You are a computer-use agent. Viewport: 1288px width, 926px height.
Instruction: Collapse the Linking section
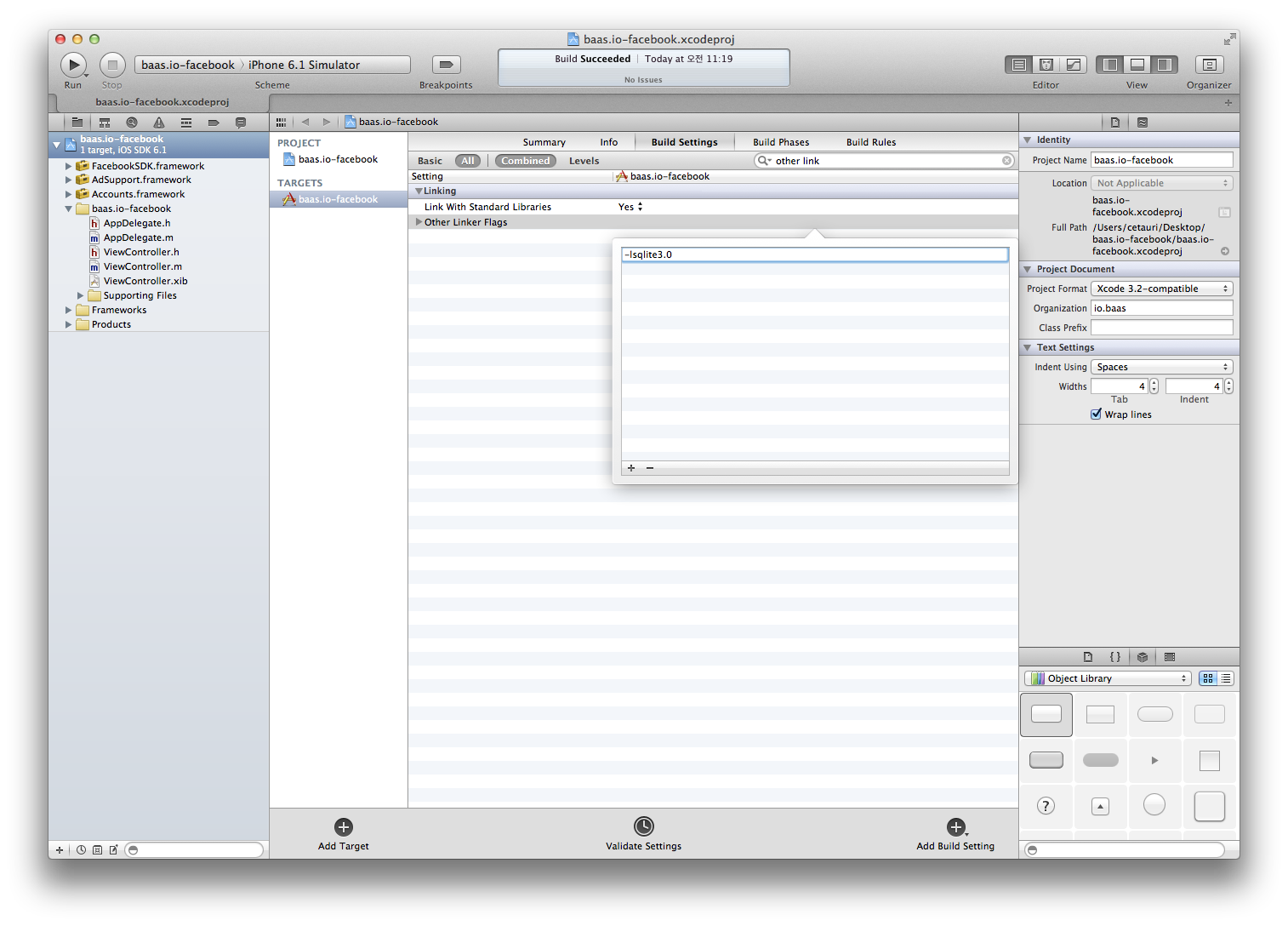pyautogui.click(x=419, y=191)
